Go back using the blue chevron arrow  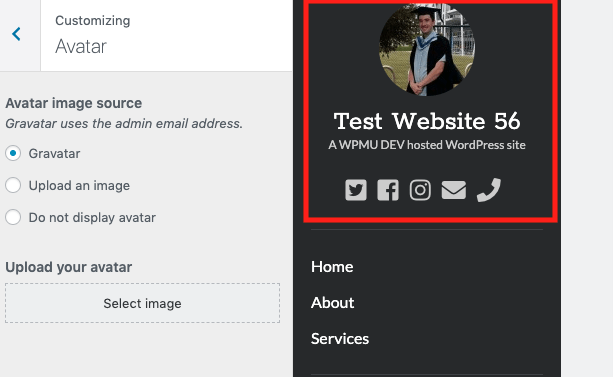click(x=16, y=34)
